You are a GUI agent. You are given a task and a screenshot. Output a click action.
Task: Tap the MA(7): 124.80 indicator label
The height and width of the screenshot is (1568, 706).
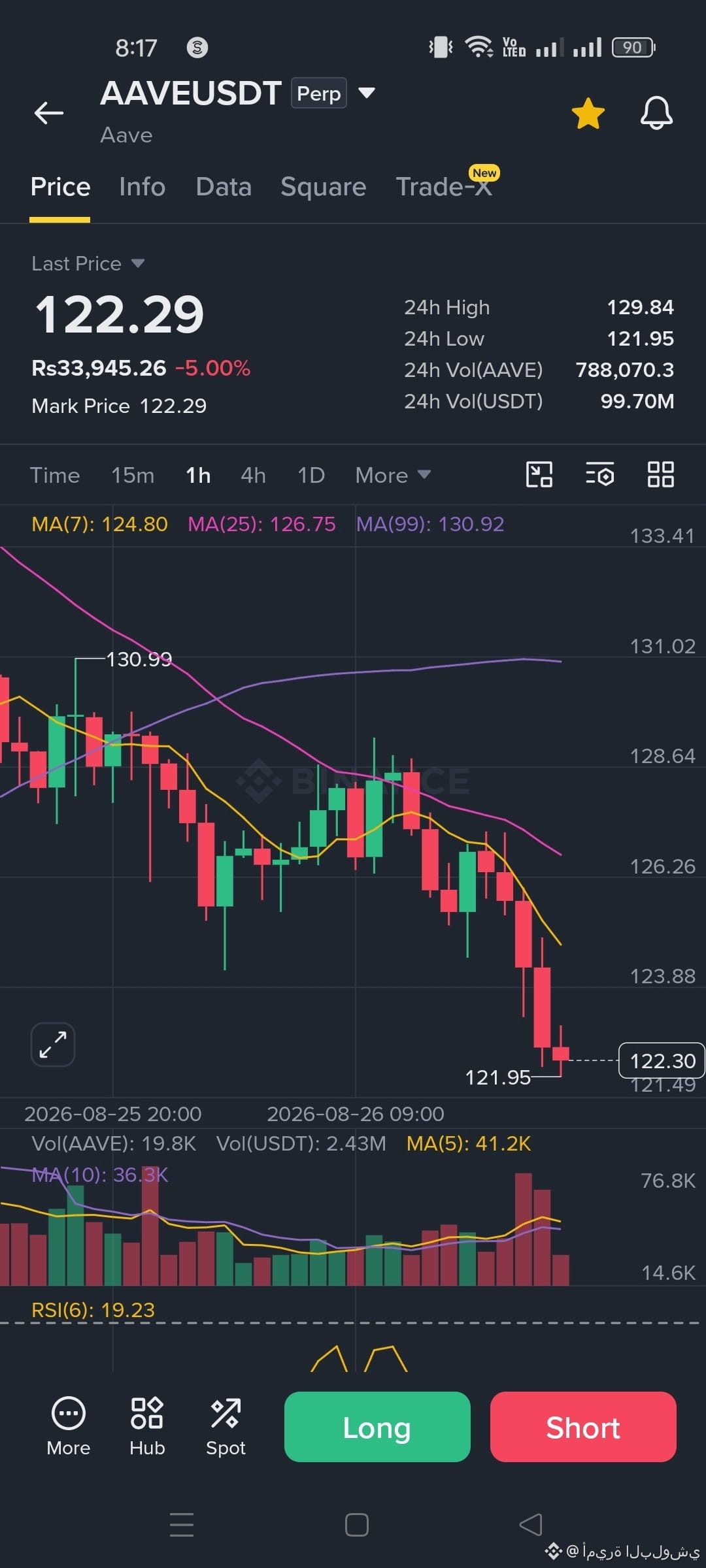coord(99,524)
